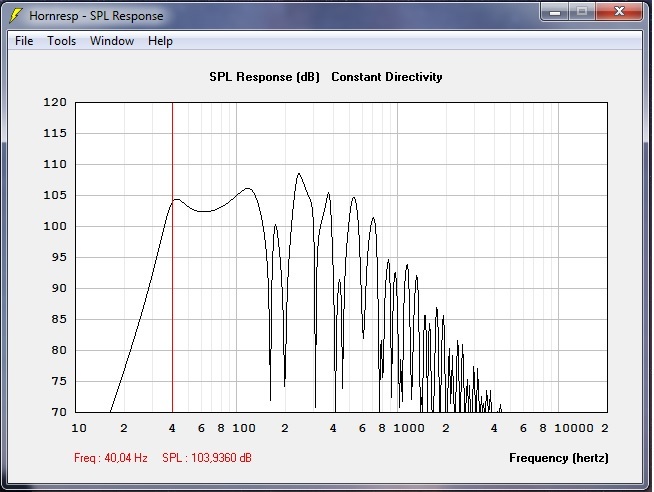The height and width of the screenshot is (492, 654).
Task: Click the 120 dB axis value
Action: pyautogui.click(x=55, y=102)
